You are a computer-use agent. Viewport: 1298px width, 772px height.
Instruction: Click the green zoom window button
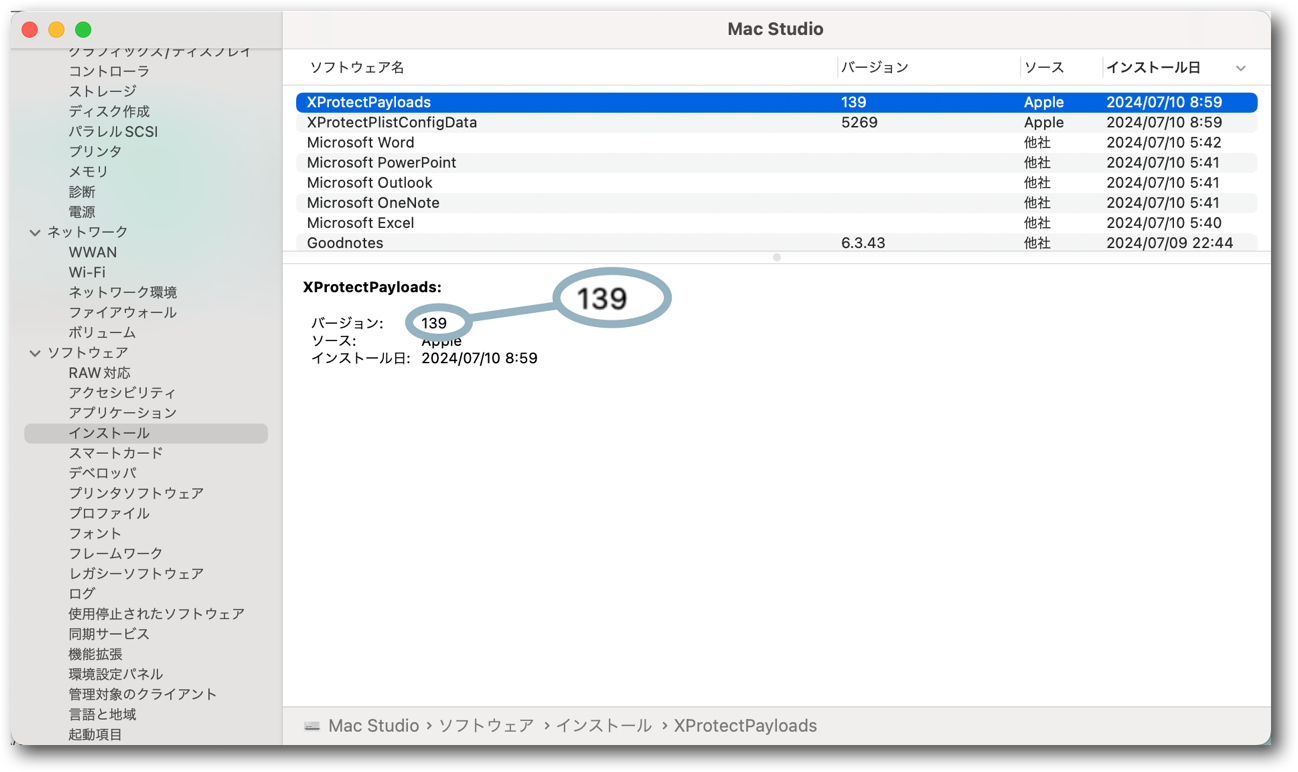pos(83,30)
